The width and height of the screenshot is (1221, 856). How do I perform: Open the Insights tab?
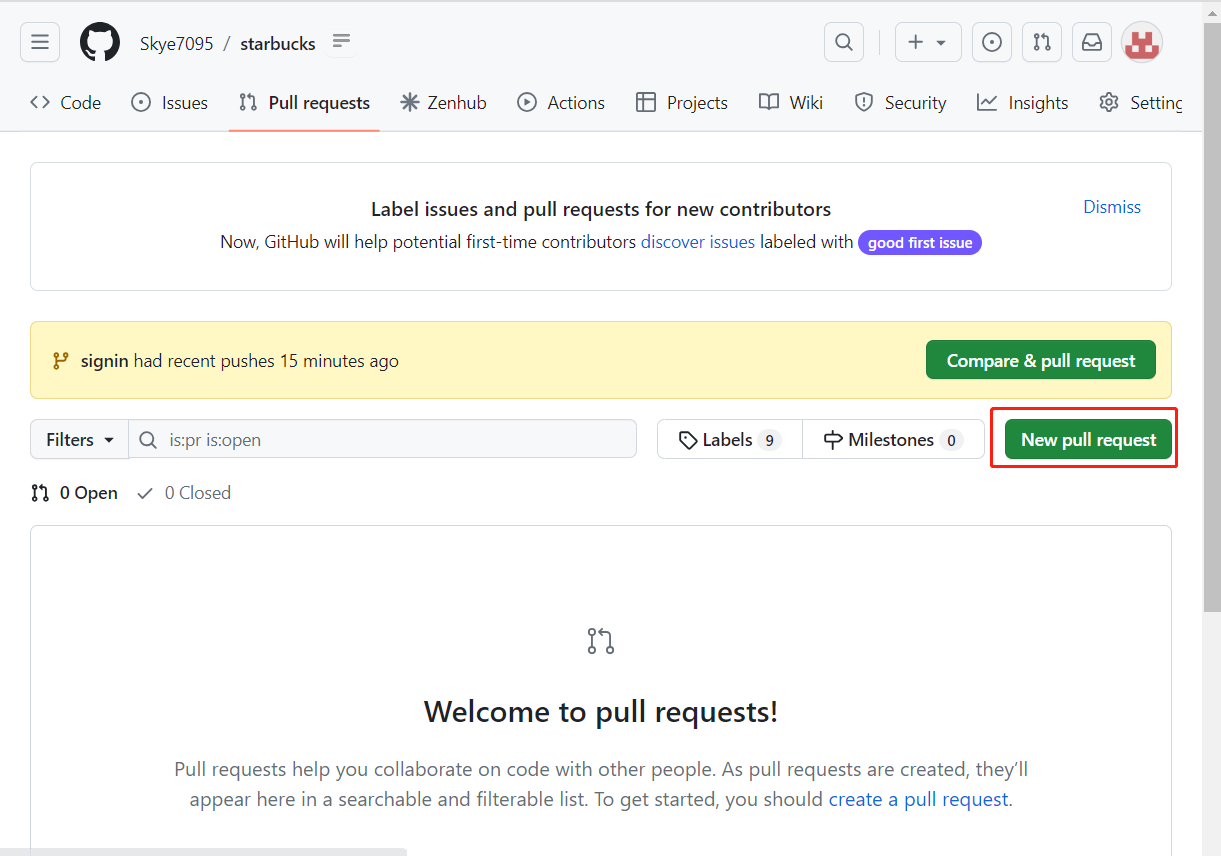coord(1023,102)
